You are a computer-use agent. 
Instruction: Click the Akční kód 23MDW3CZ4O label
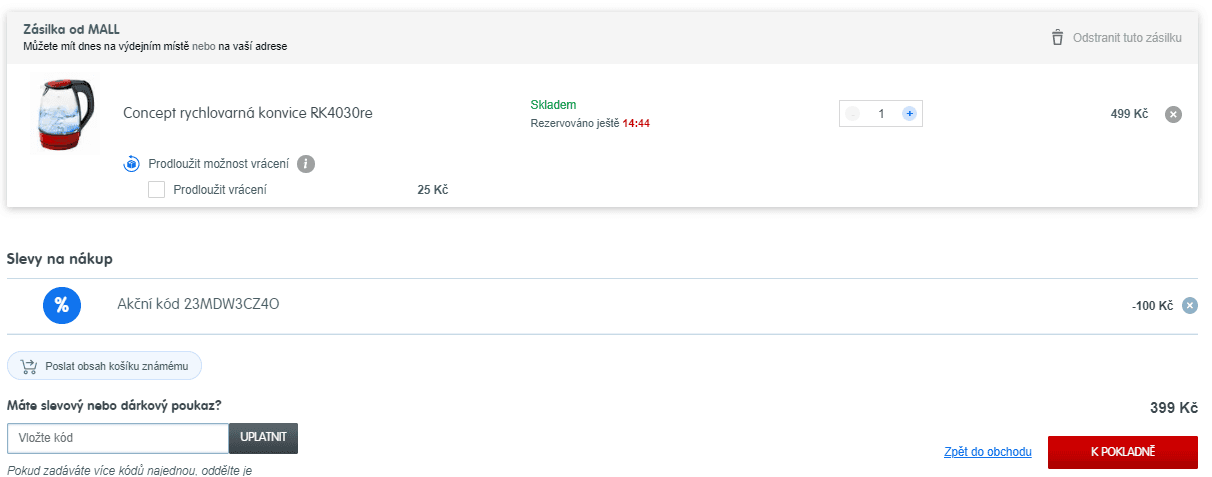[198, 304]
